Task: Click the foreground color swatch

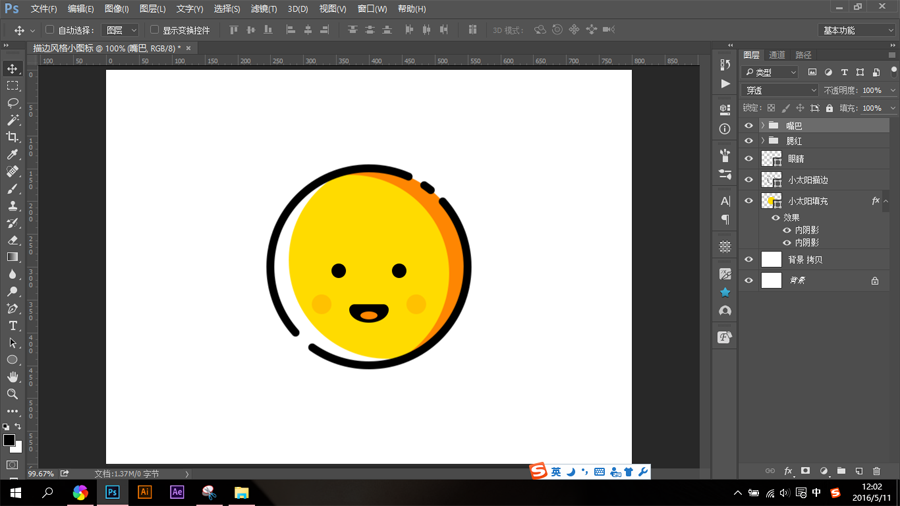Action: point(9,440)
